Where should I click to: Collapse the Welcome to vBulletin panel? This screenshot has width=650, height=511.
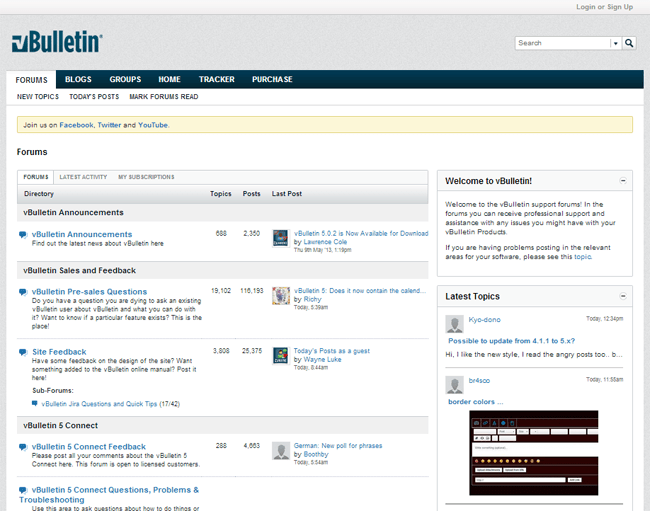[x=623, y=181]
